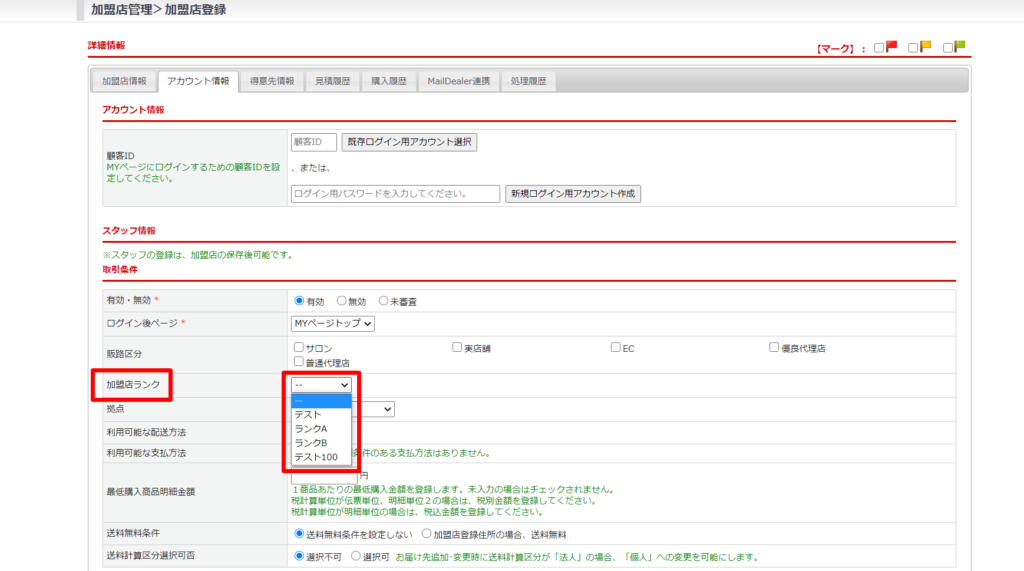Open the 見積履歴 tab

pyautogui.click(x=332, y=81)
